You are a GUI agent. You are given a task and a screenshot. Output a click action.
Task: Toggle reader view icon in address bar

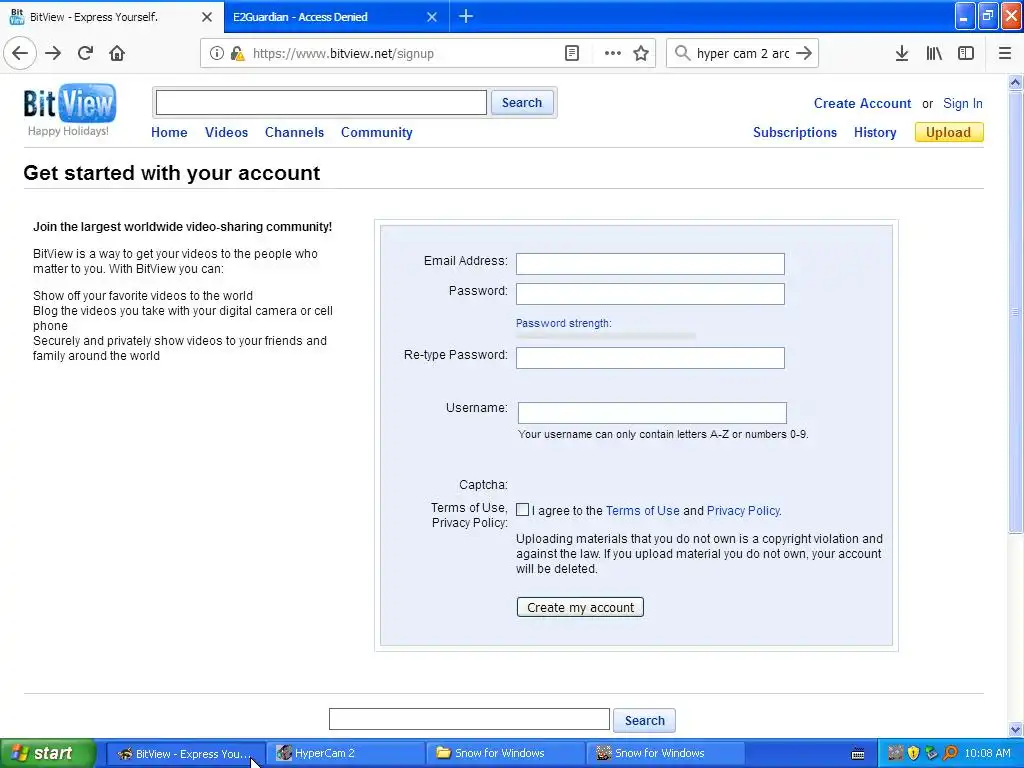[x=571, y=53]
